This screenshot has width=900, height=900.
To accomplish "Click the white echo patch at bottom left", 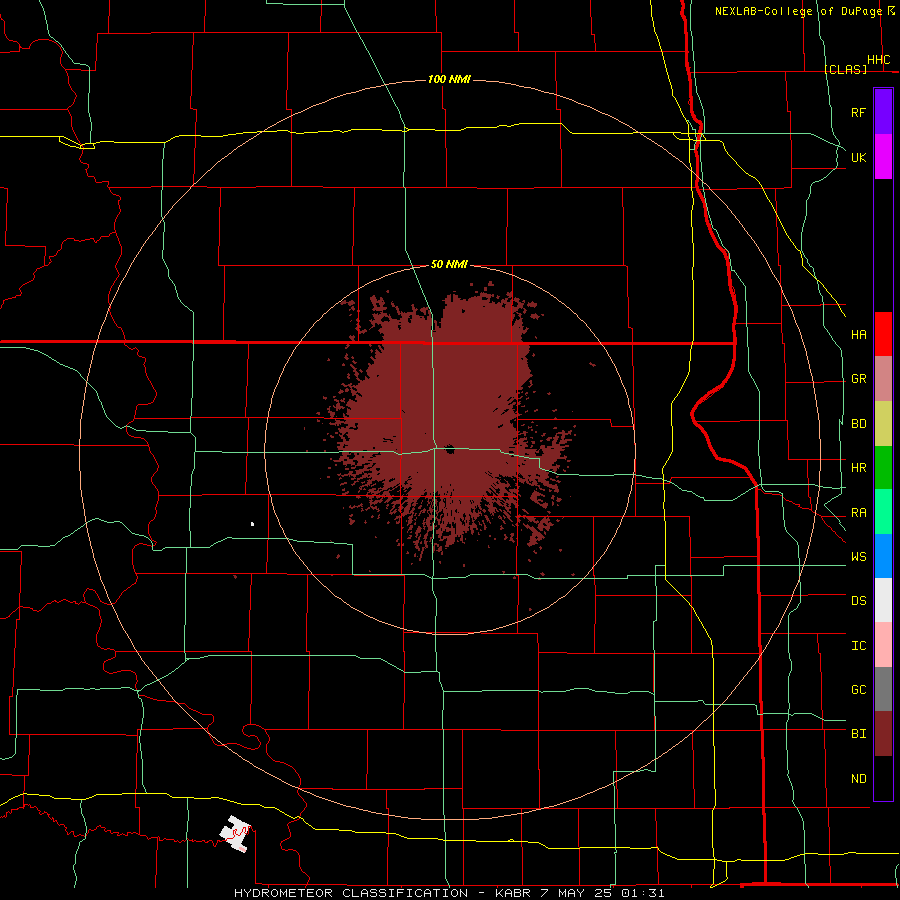I will [x=235, y=833].
